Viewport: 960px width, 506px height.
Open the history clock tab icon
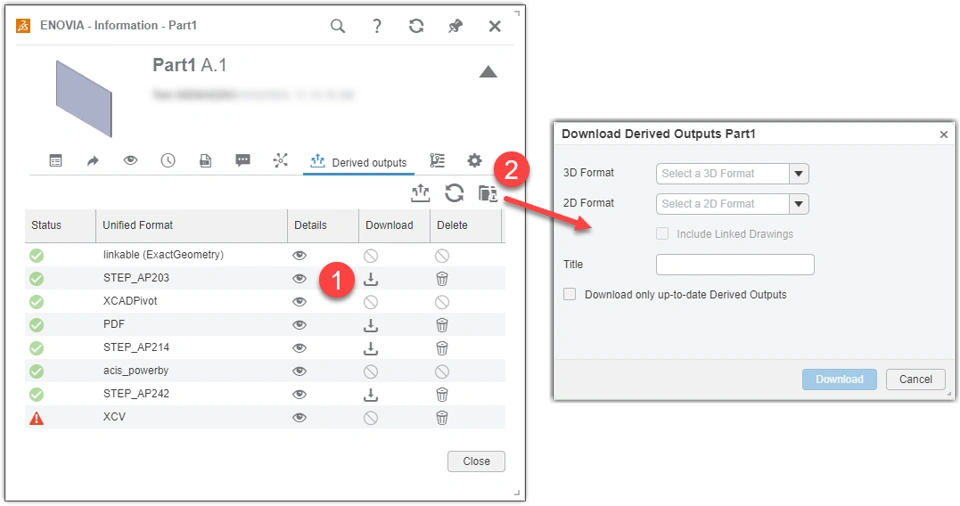coord(168,160)
